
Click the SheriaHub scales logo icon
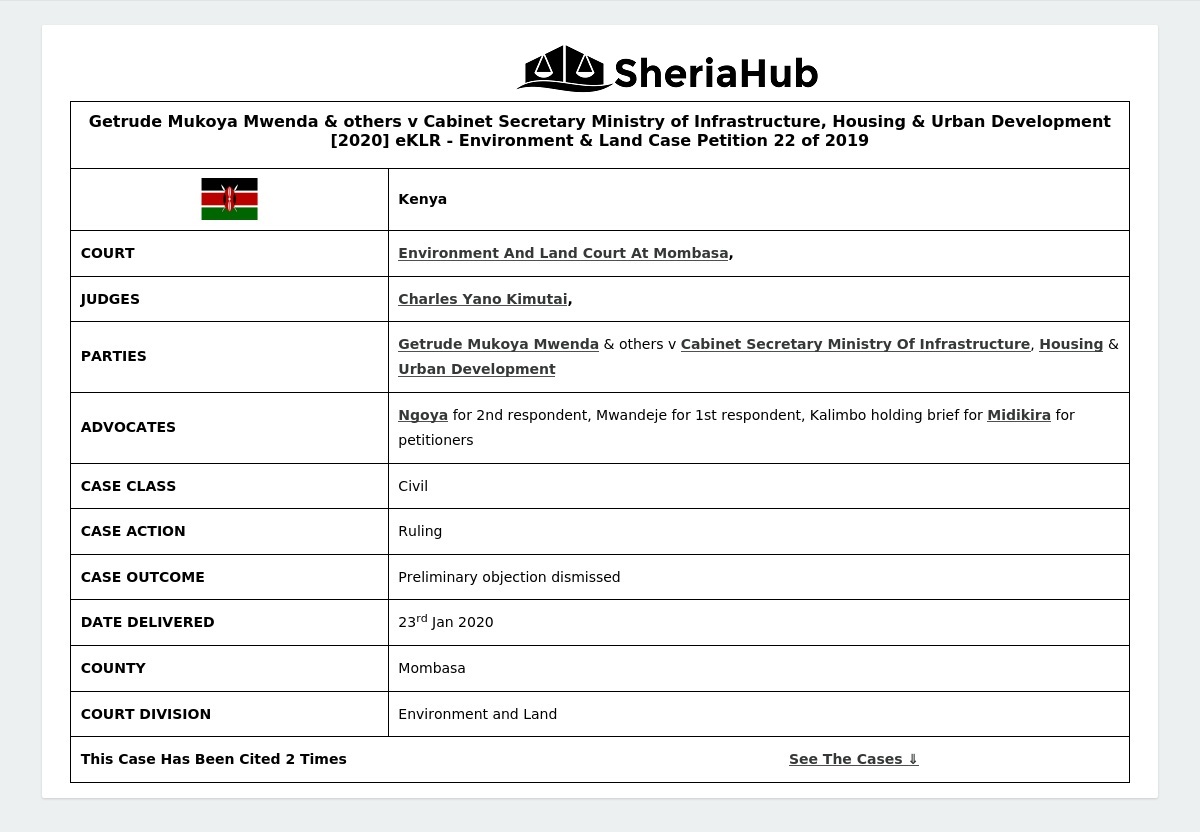(x=564, y=69)
